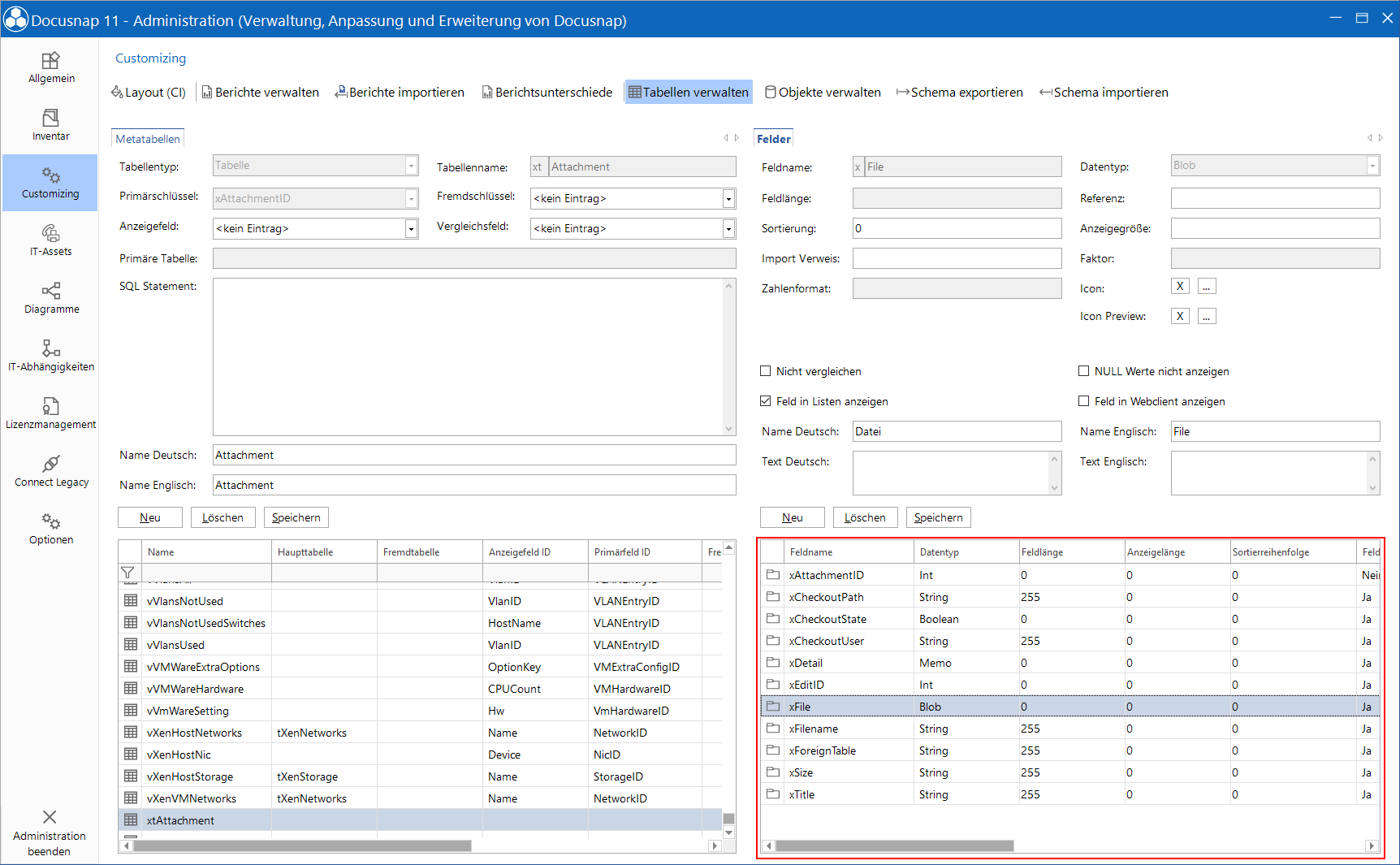The width and height of the screenshot is (1400, 865).
Task: Open Primärschlüssel dropdown
Action: 411,198
